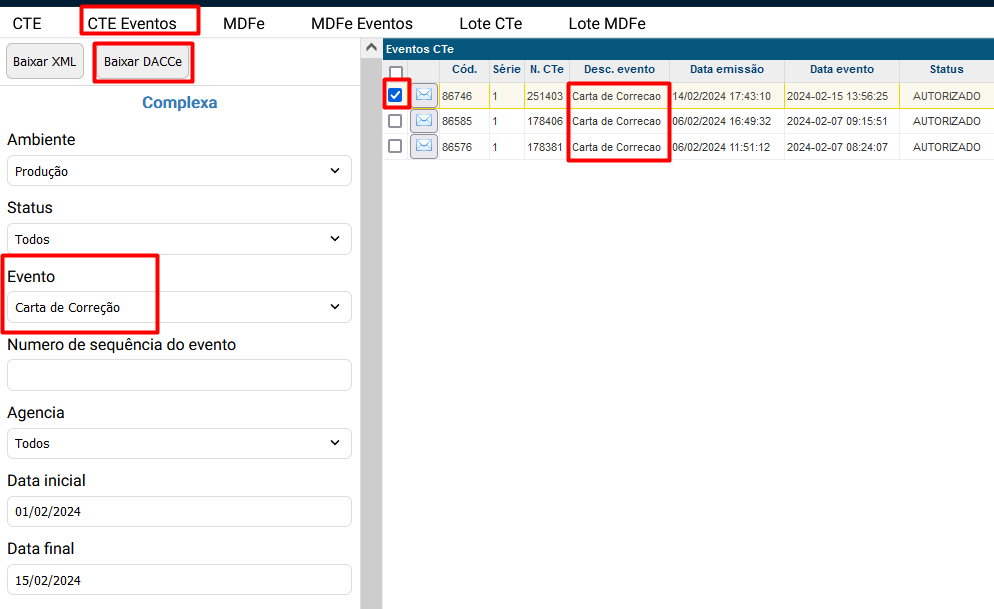Open the Ambiente dropdown showing Produção
This screenshot has height=609, width=994.
pyautogui.click(x=179, y=171)
